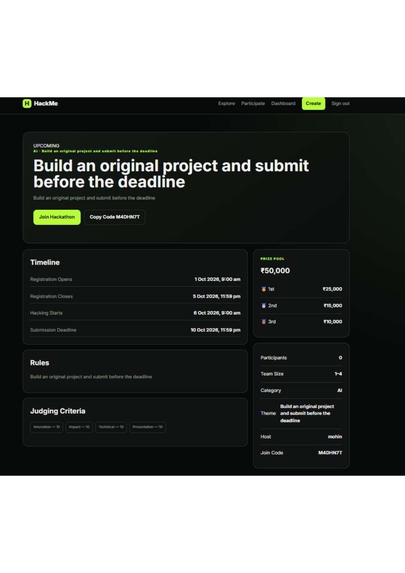Click the PRIZE POOL label
The image size is (405, 573).
272,259
